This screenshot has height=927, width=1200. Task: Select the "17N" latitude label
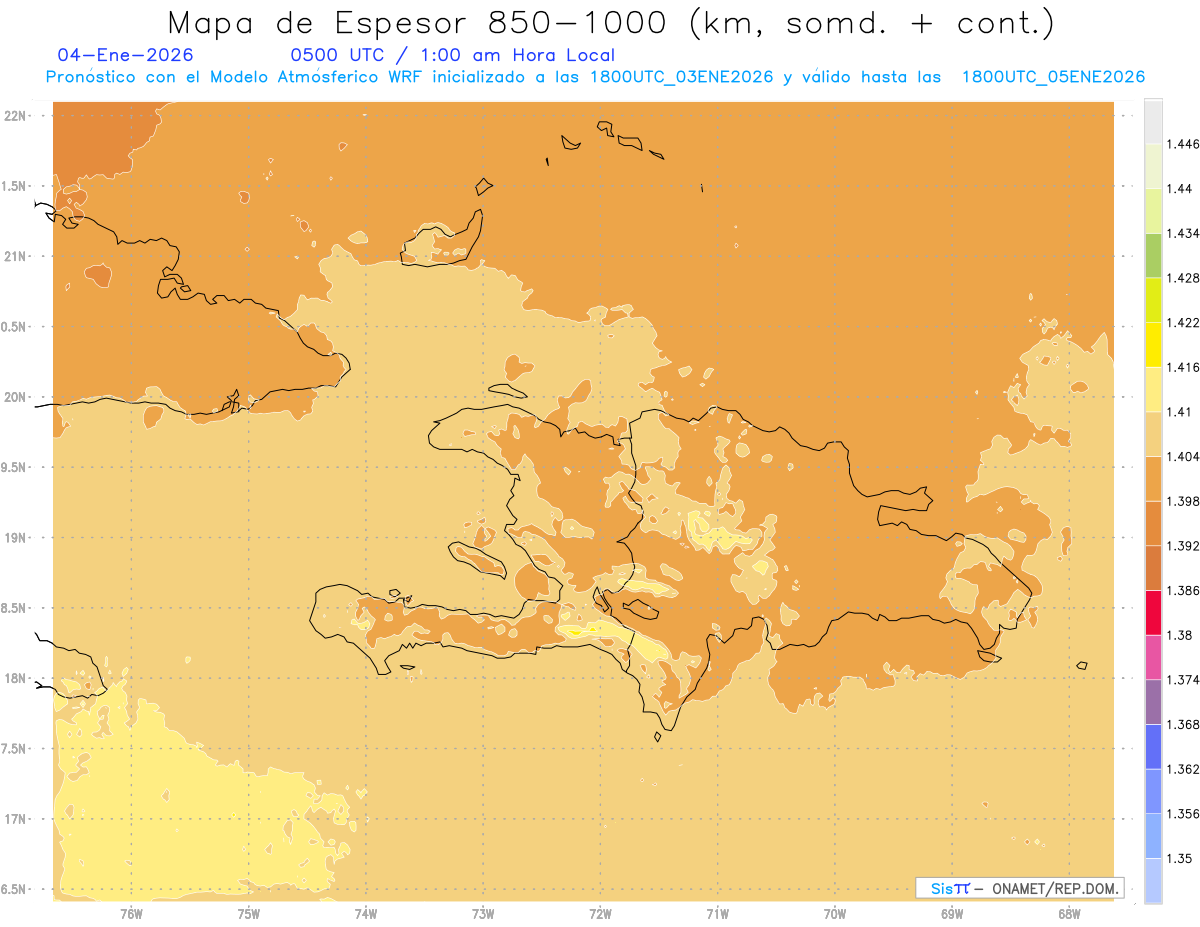16,819
